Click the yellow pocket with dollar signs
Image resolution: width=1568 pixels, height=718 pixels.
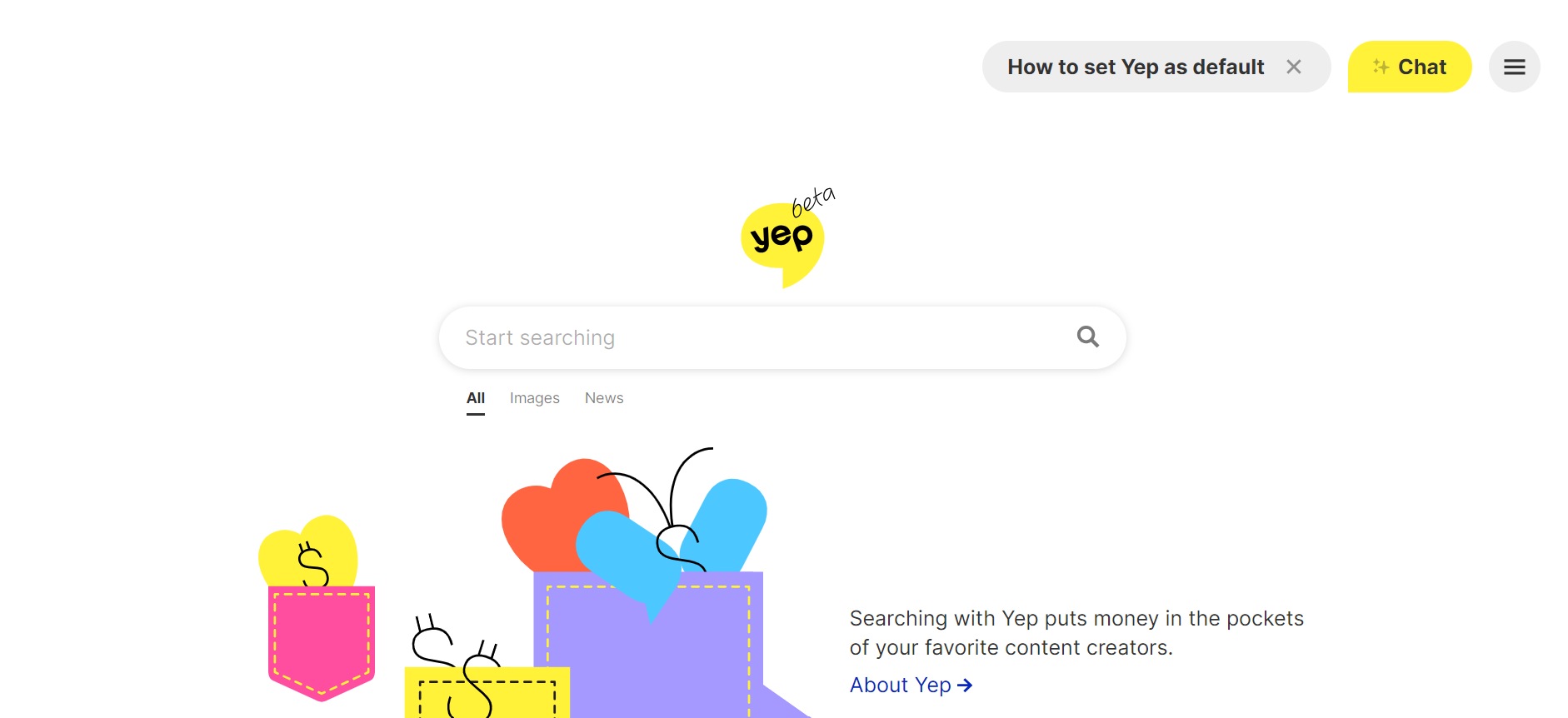[487, 691]
